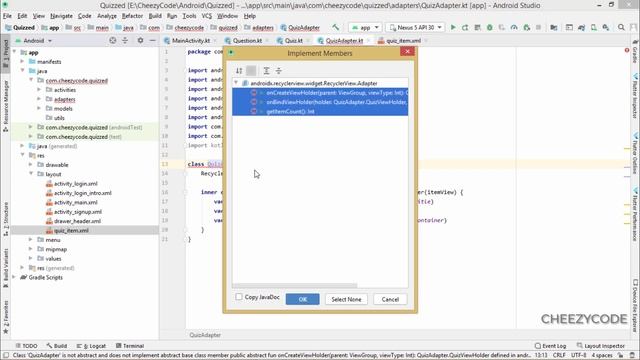
Task: Click Sort Alphabetically icon in Implement Members dialog
Action: [239, 71]
